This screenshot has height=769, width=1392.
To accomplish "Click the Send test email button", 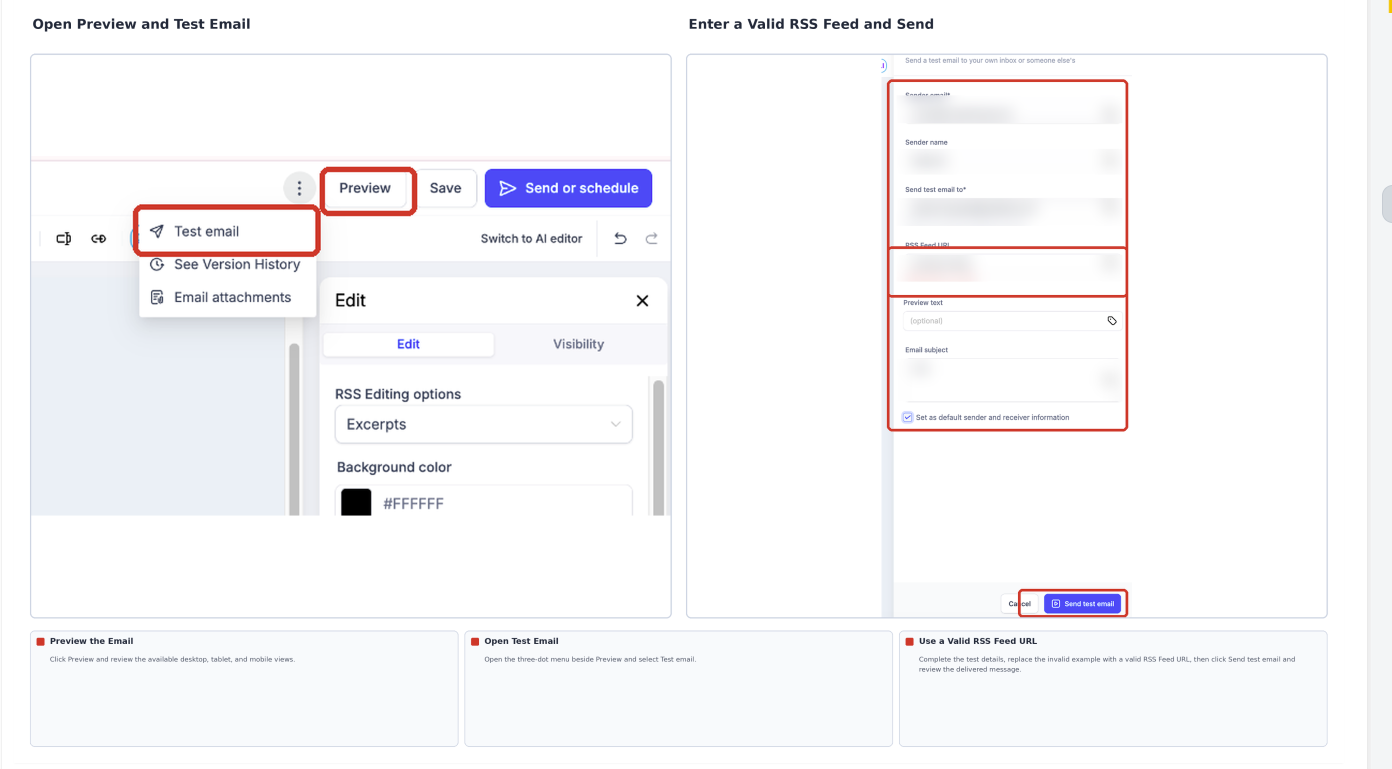I will (x=1082, y=604).
